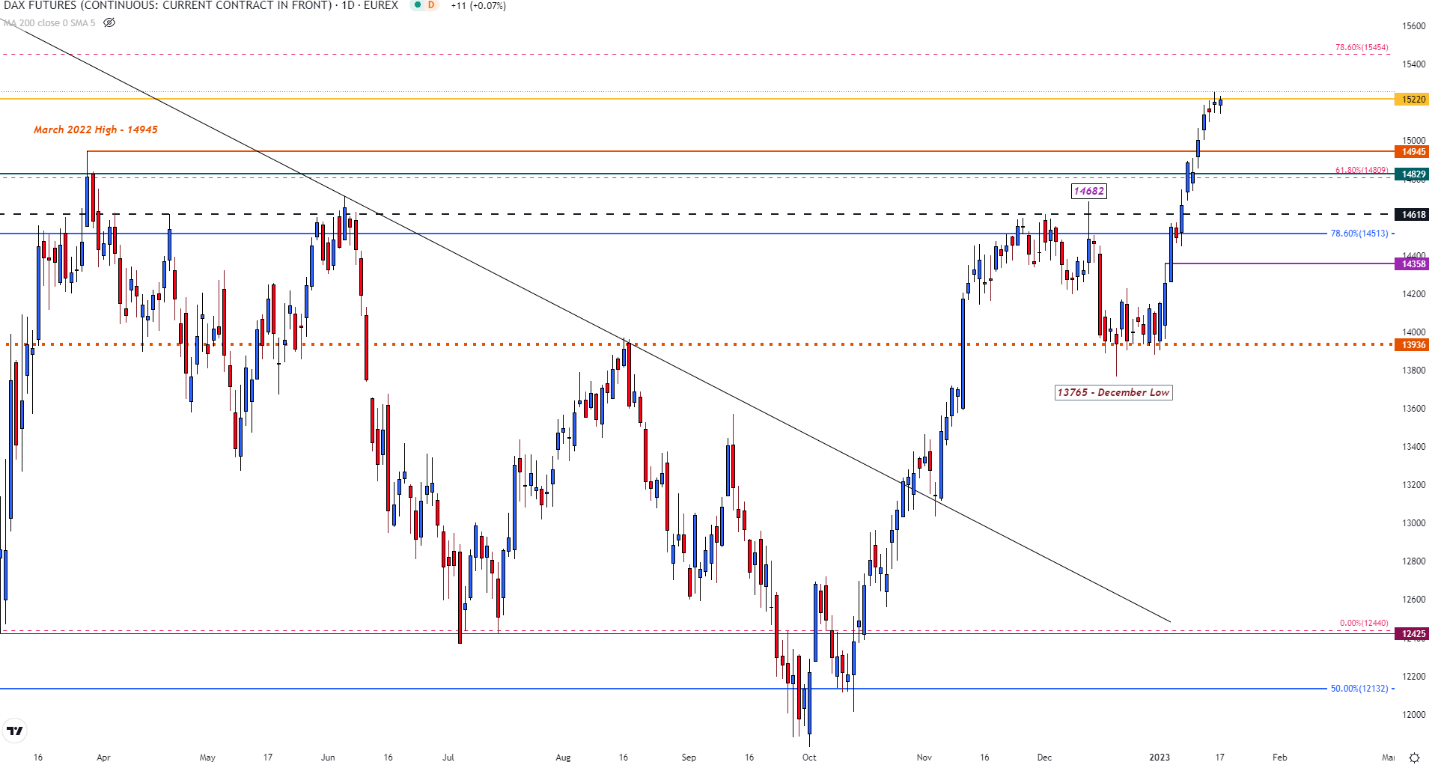Click 13000 on the price scale
1429x765 pixels.
[1413, 523]
